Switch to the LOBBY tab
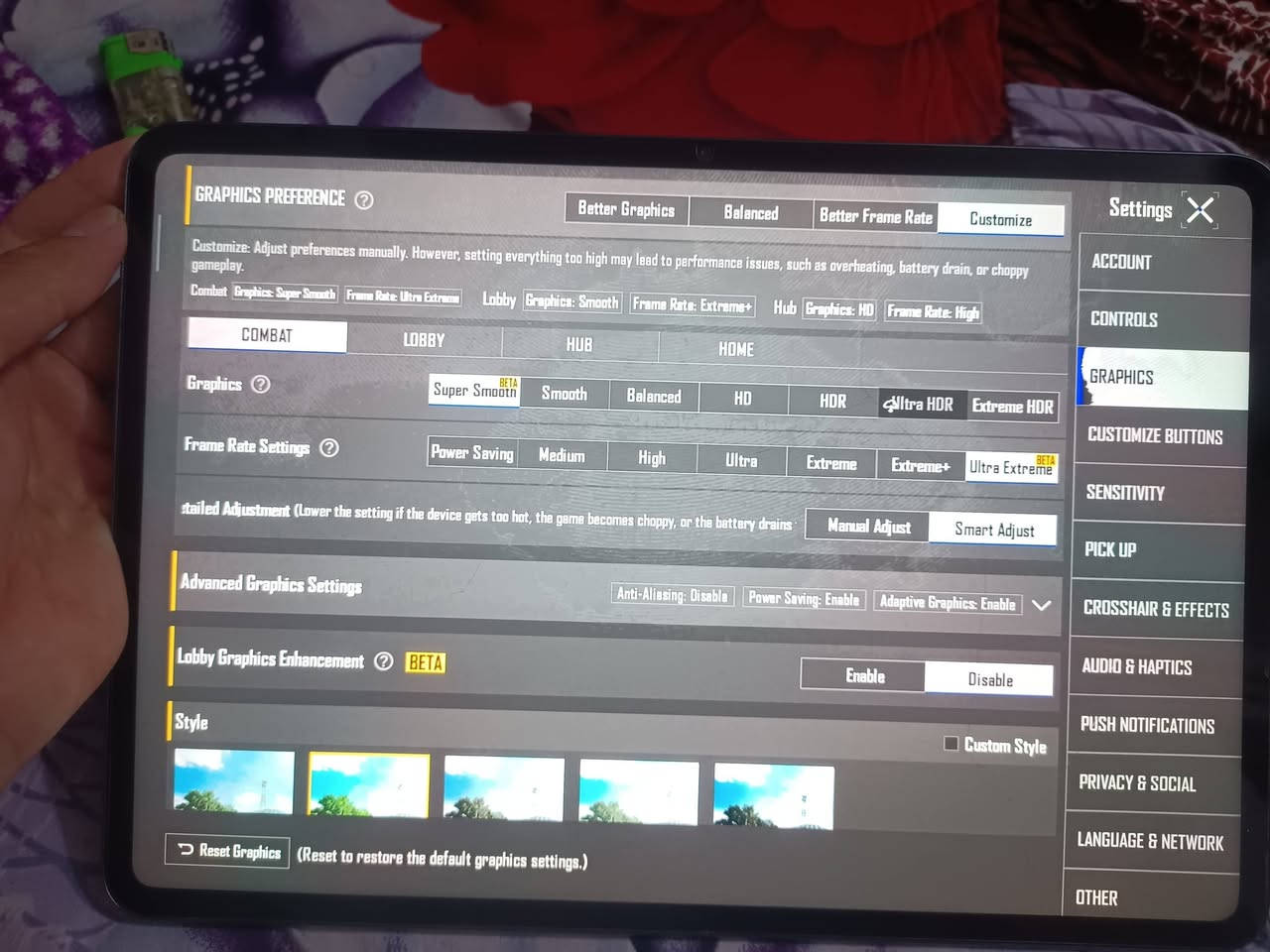 [x=424, y=340]
